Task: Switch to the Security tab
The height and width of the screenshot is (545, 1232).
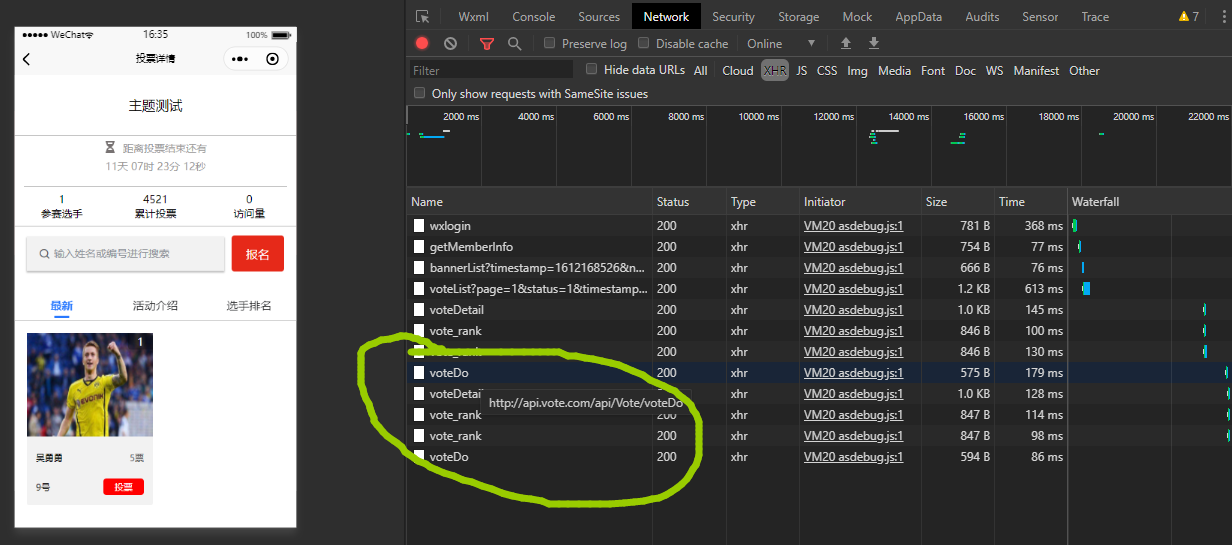Action: [x=734, y=16]
